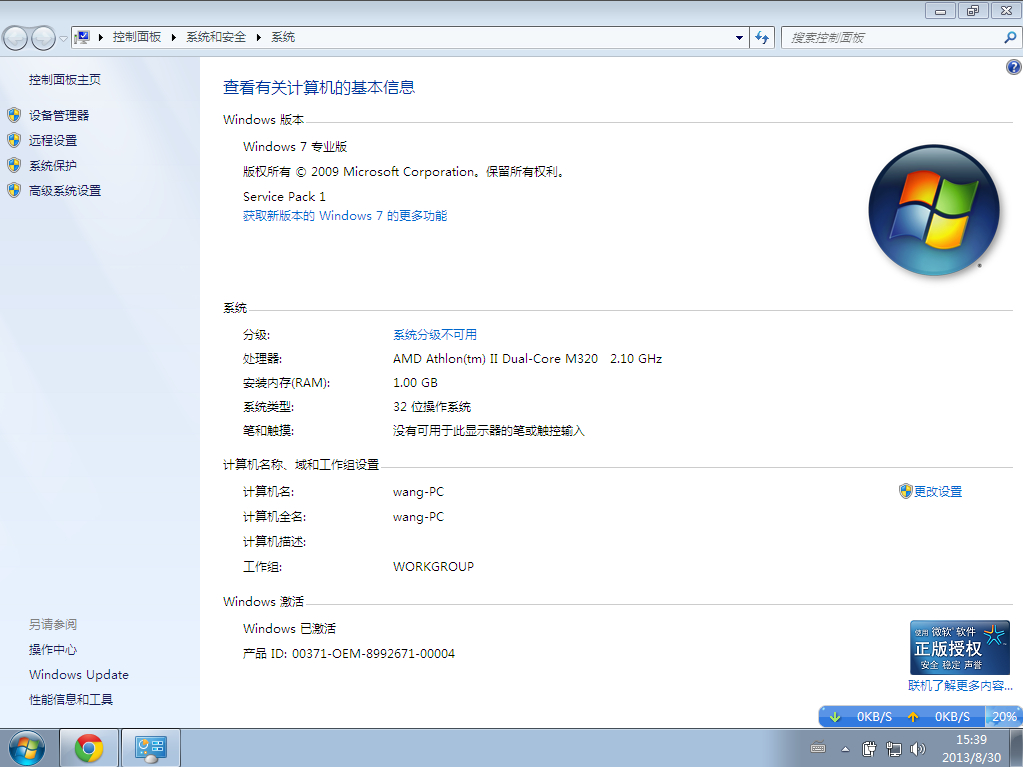Click the network tray icon

tap(894, 749)
